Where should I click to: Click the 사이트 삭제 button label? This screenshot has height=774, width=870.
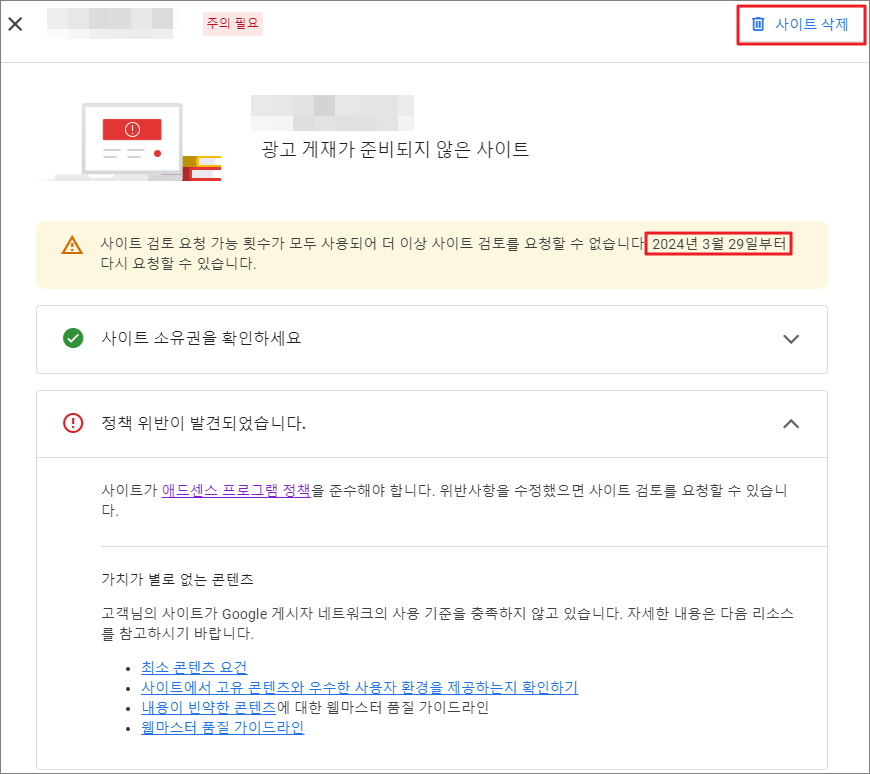[811, 24]
